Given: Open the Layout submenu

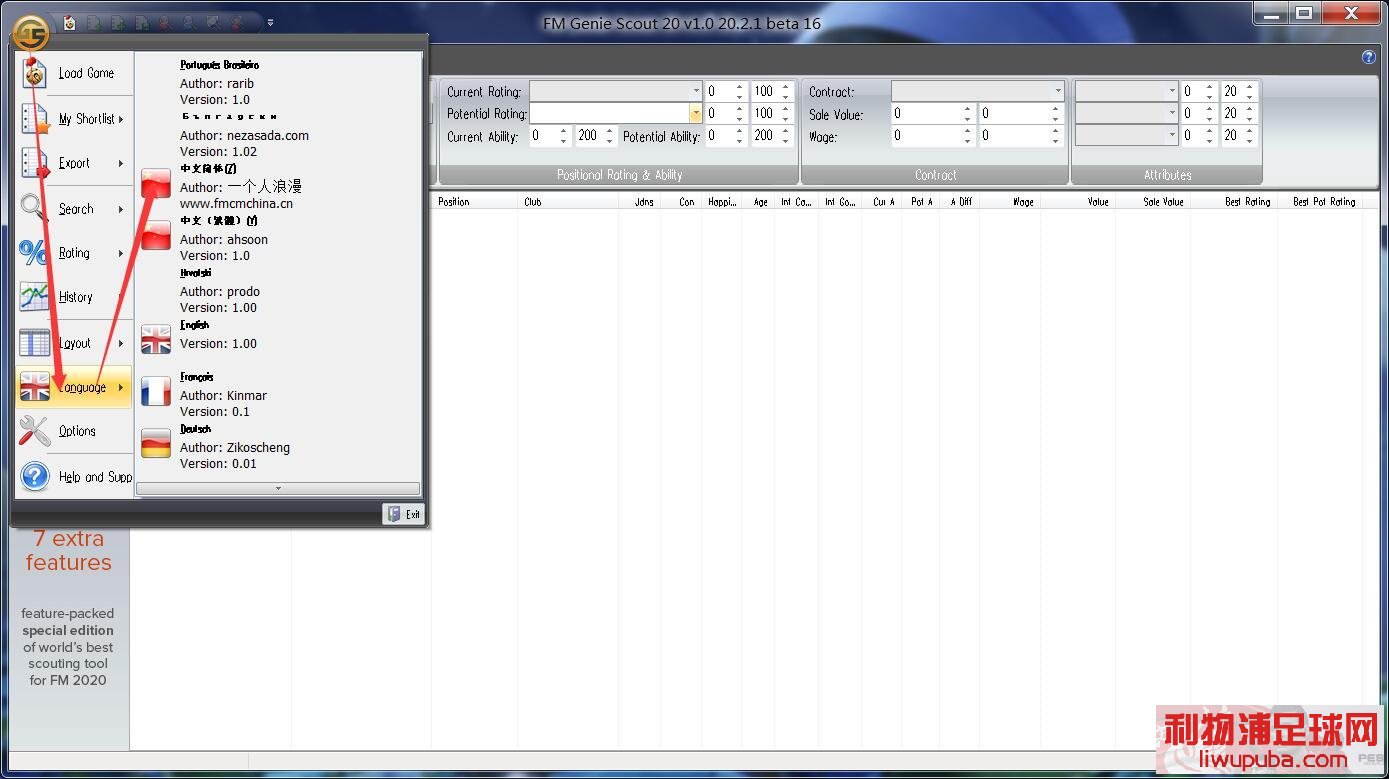Looking at the screenshot, I should (75, 343).
